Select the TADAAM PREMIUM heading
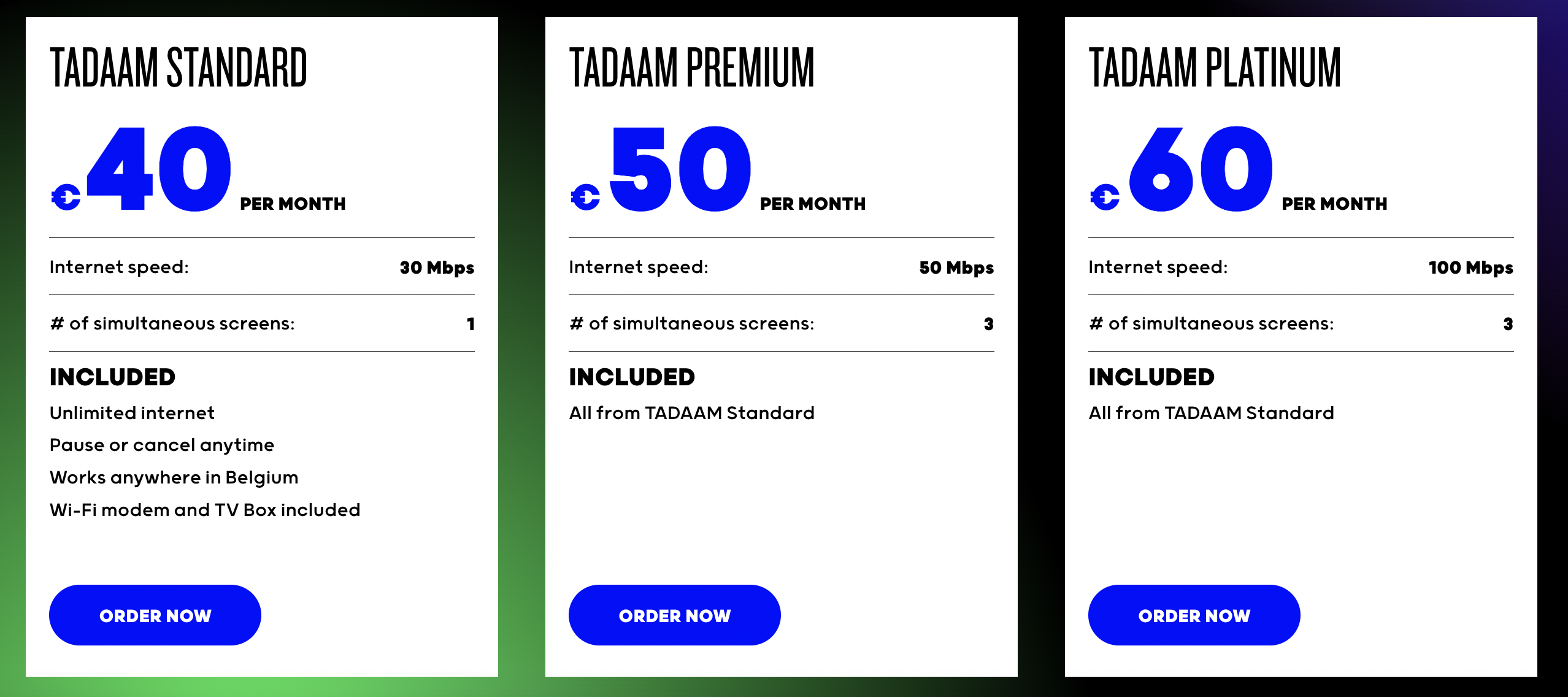 [692, 67]
